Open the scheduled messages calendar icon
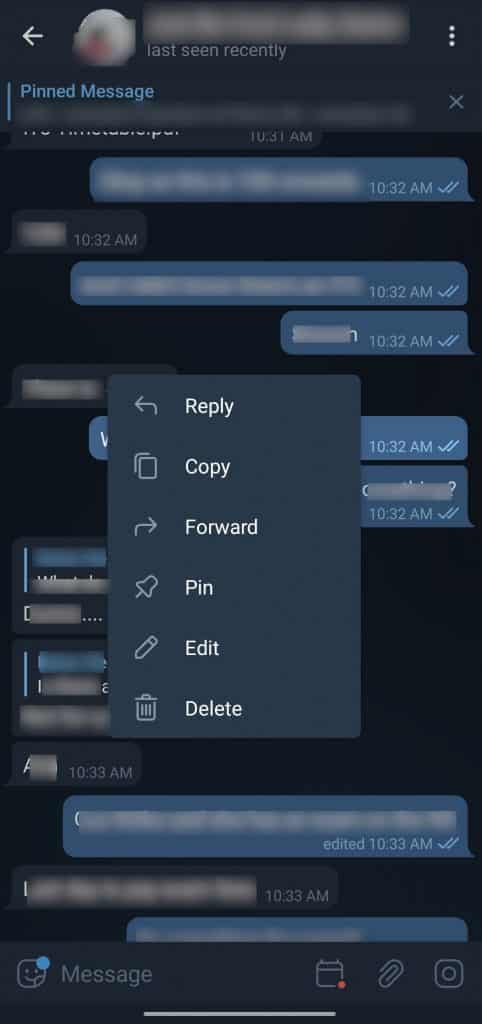The height and width of the screenshot is (1024, 482). 330,974
